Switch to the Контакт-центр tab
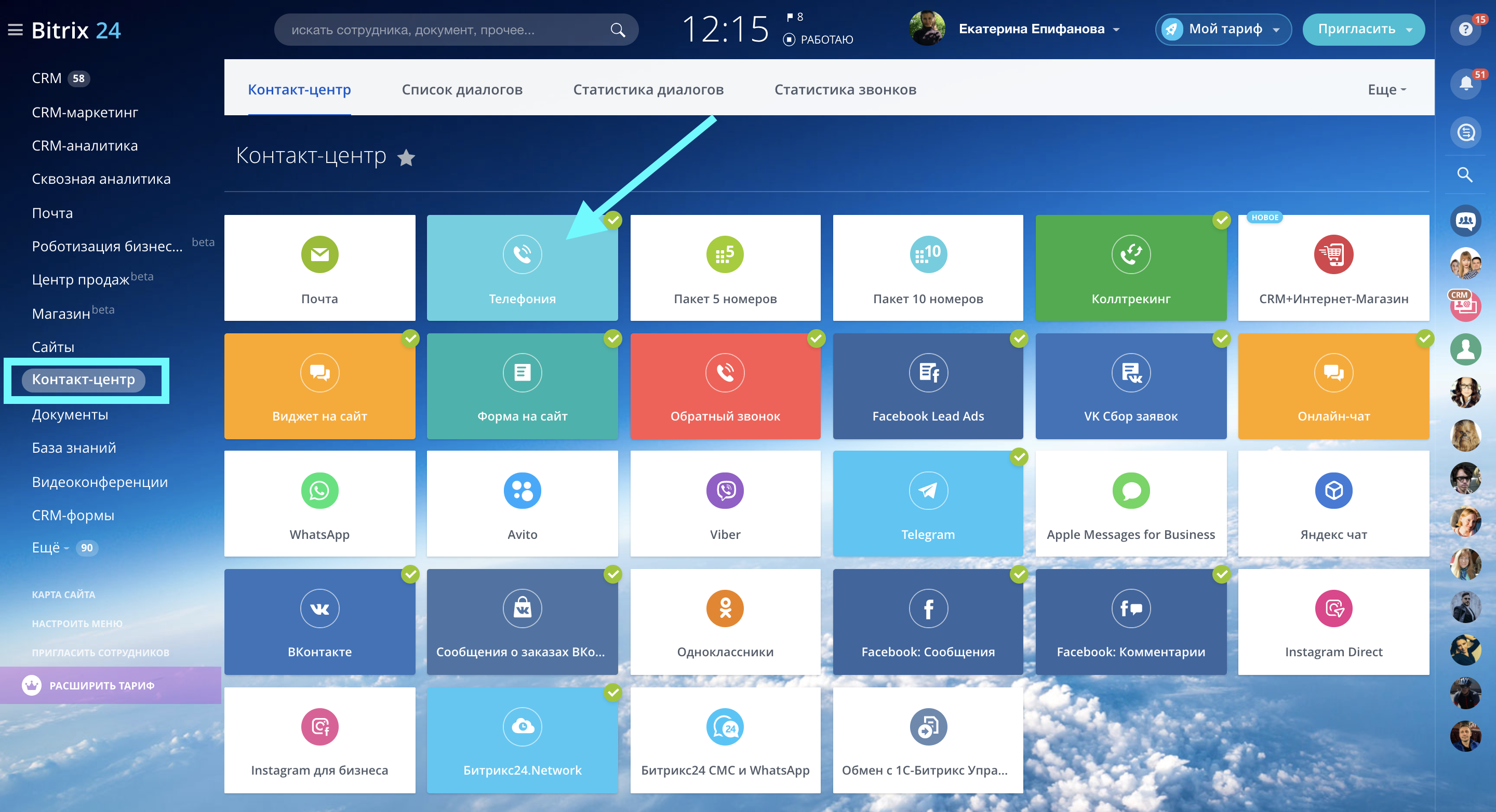1496x812 pixels. click(x=299, y=89)
